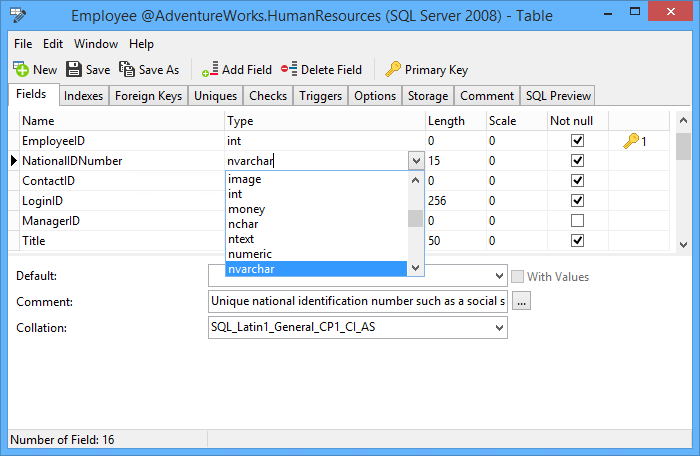
Task: Enable Not null for ManagerID
Action: click(x=577, y=221)
